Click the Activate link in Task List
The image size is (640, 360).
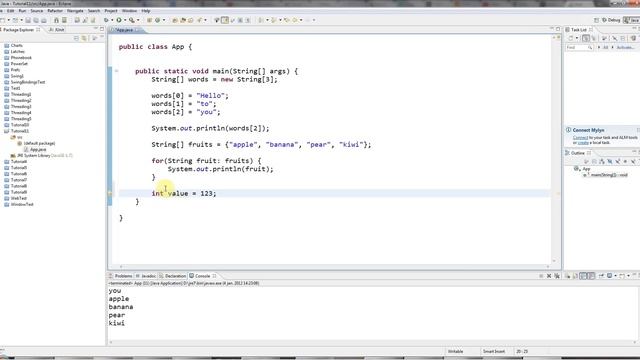point(625,47)
